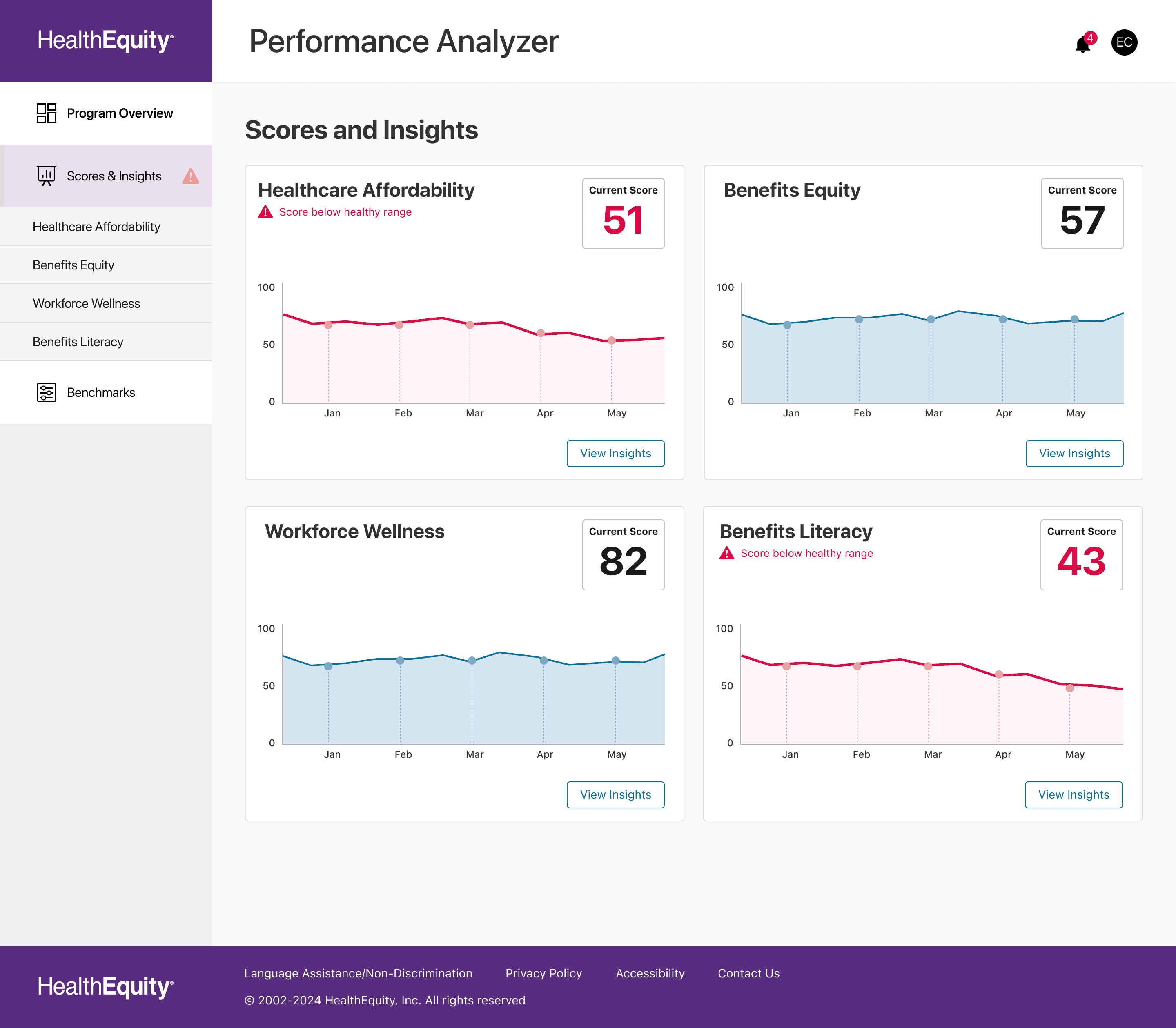Image resolution: width=1176 pixels, height=1028 pixels.
Task: Go to Healthcare Affordability submenu item
Action: [x=106, y=227]
